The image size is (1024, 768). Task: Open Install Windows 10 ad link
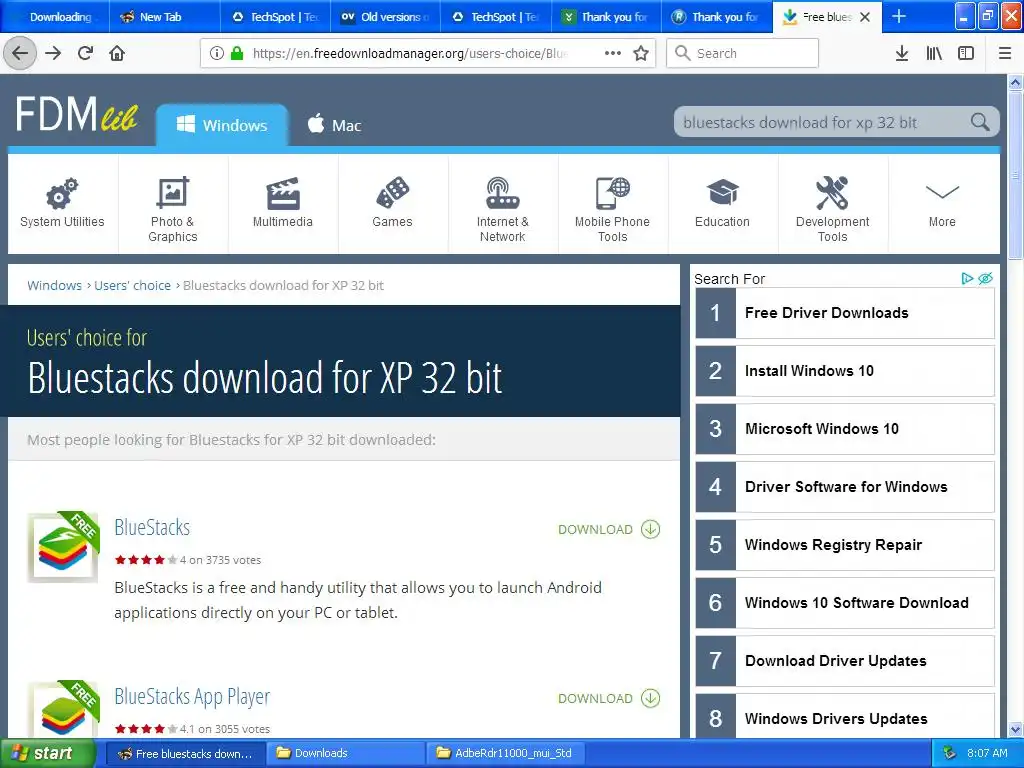845,371
